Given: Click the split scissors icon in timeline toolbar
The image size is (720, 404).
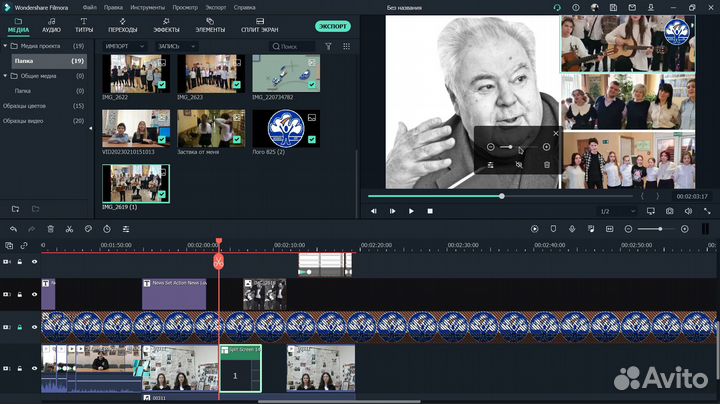Looking at the screenshot, I should coord(69,229).
